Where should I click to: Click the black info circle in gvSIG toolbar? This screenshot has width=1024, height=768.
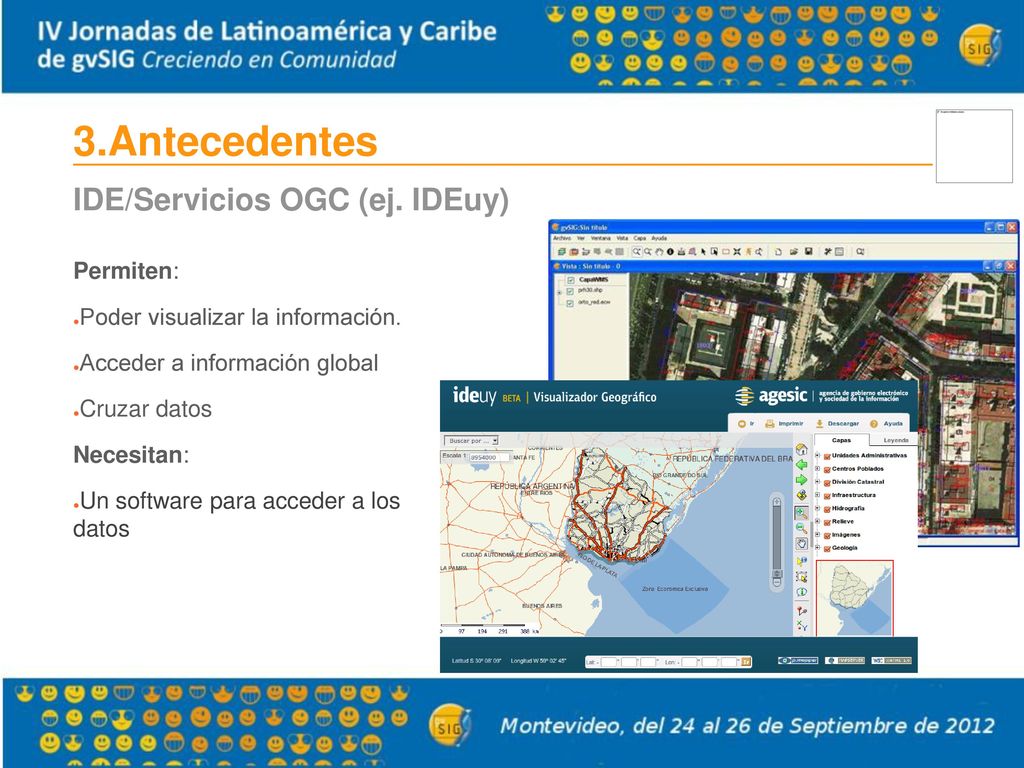click(x=671, y=251)
